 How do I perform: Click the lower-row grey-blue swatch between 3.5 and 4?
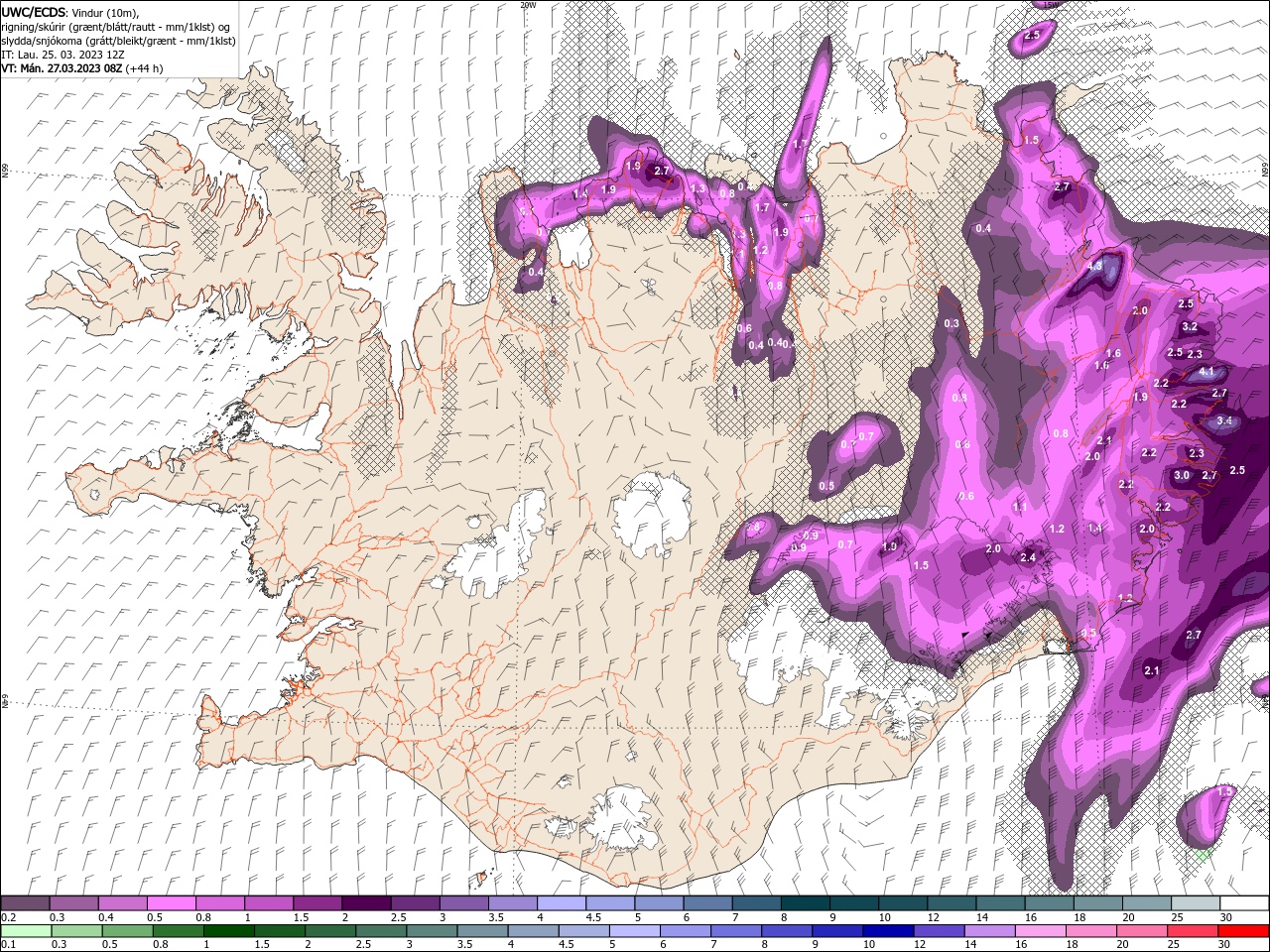point(483,930)
